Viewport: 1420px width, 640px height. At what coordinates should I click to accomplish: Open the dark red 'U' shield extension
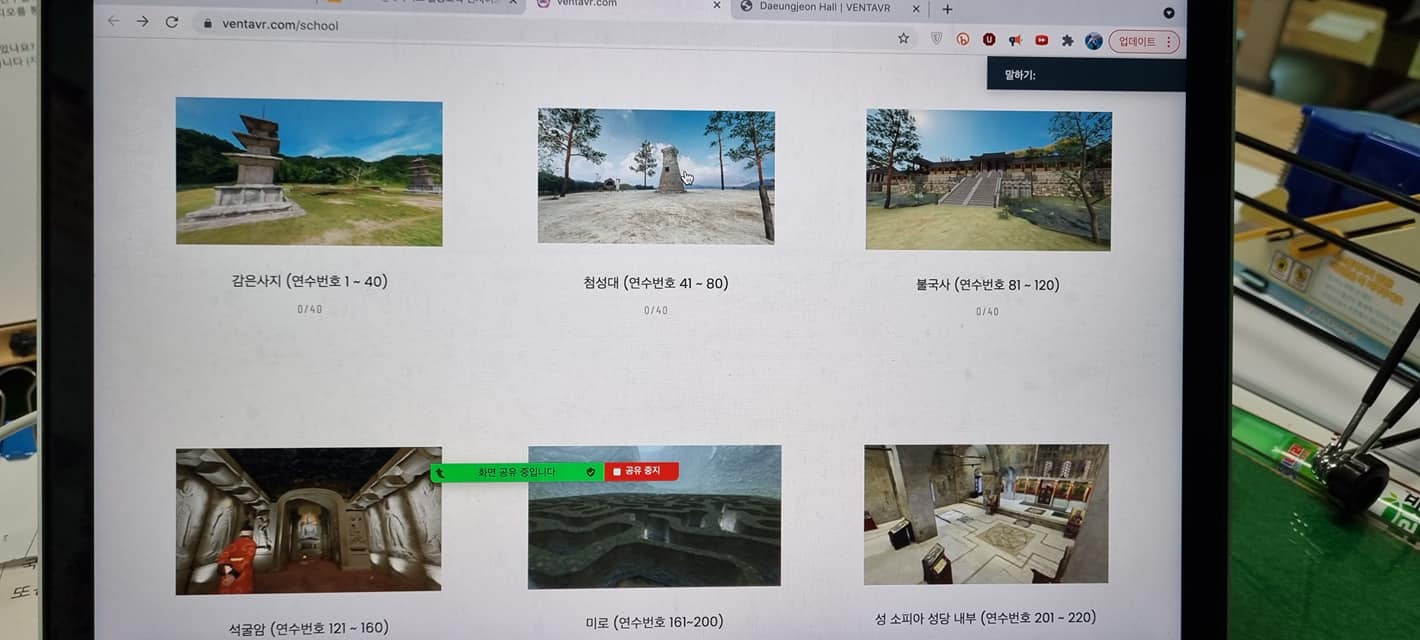tap(989, 40)
